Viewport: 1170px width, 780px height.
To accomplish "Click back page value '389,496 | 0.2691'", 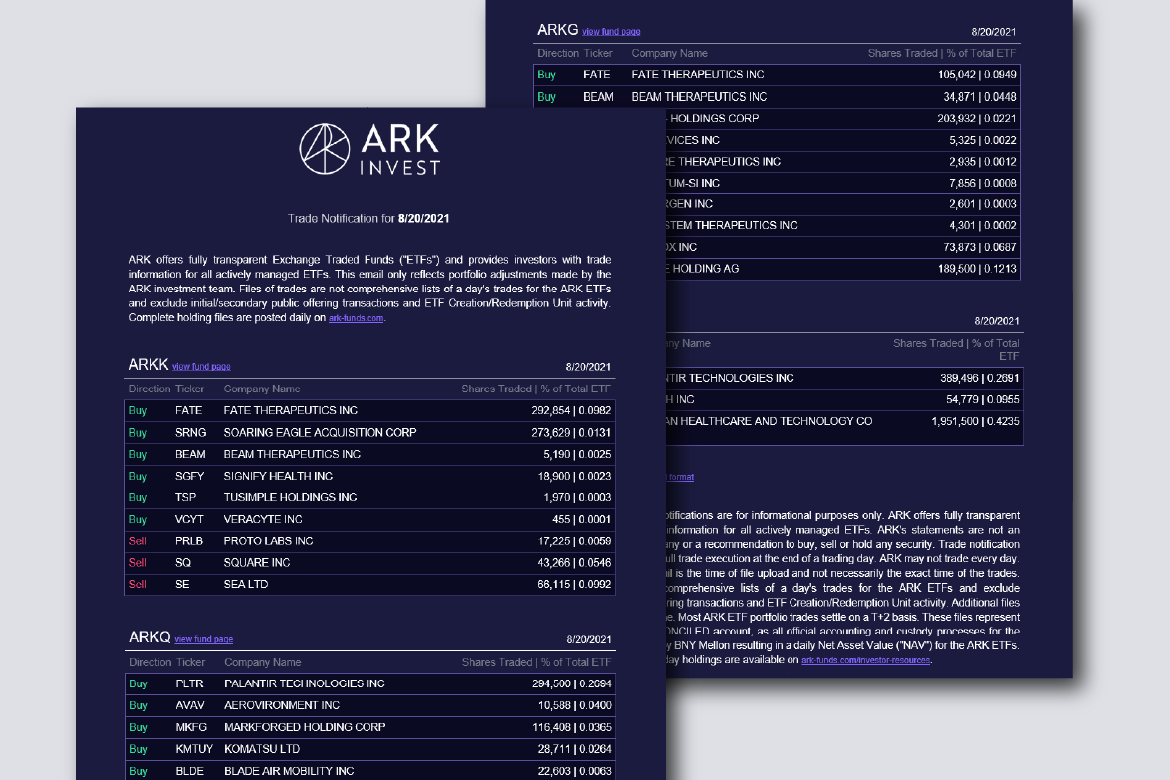I will coord(979,378).
